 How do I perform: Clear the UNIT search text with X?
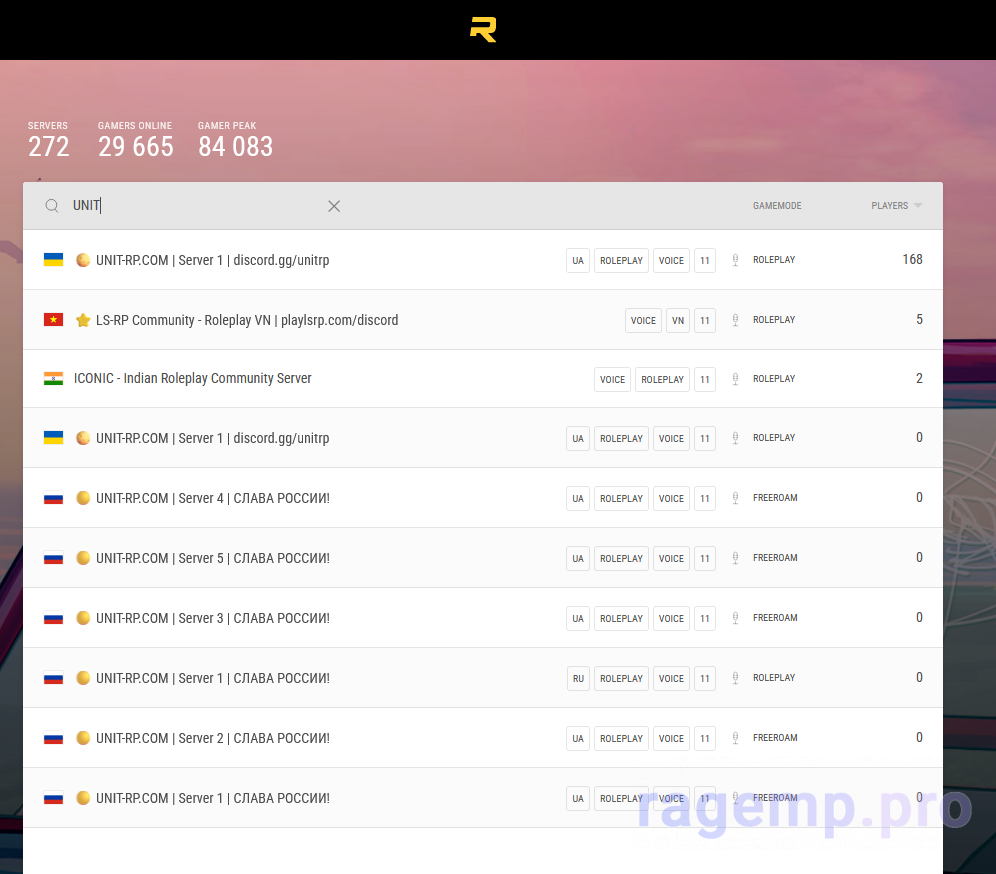click(334, 206)
